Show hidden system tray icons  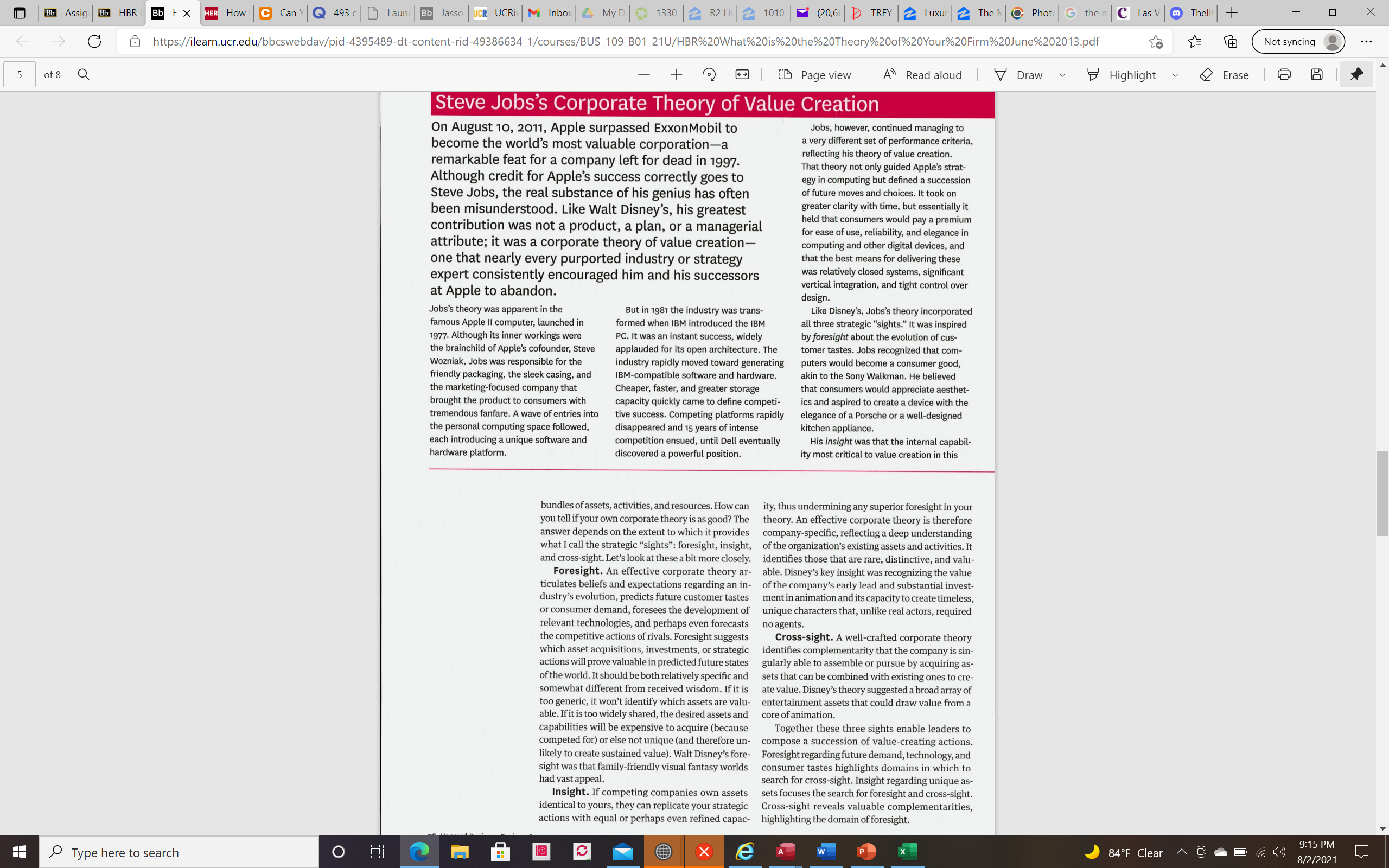pos(1181,852)
